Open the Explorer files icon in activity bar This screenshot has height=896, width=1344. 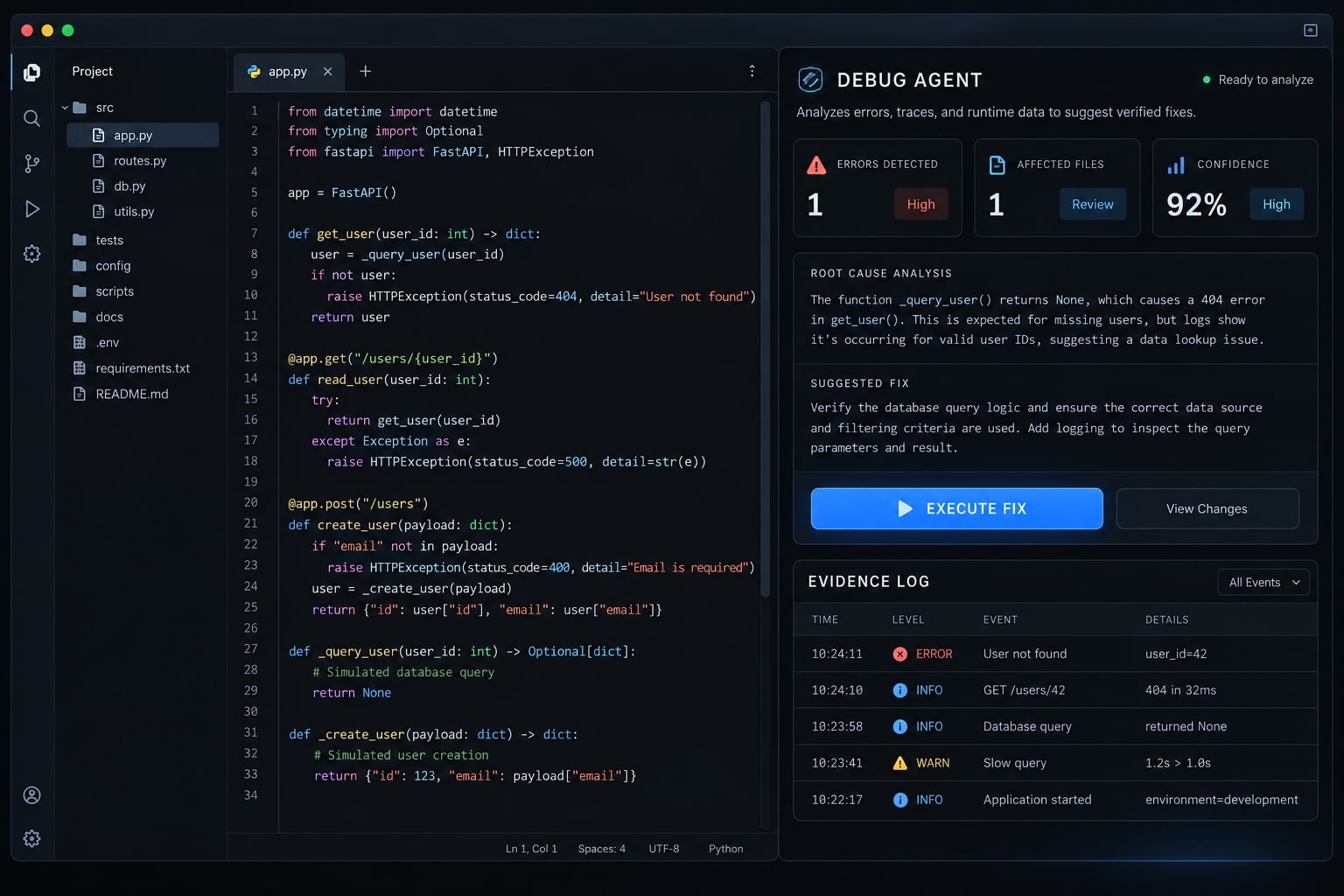pos(31,73)
